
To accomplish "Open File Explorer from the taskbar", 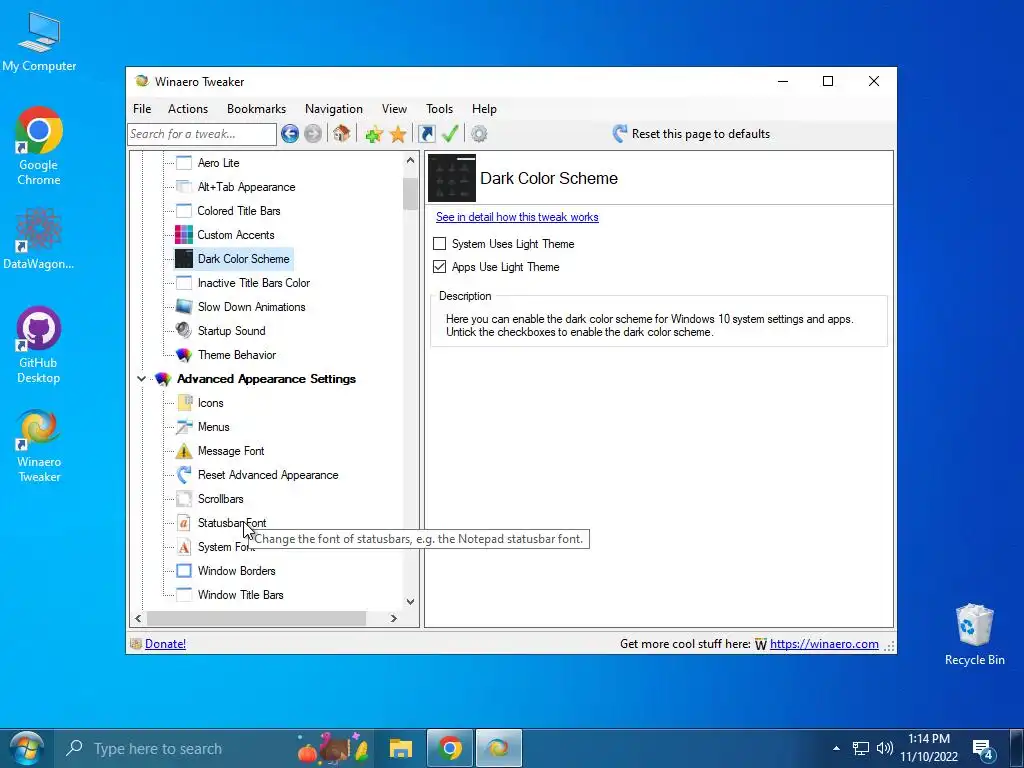I will 401,748.
